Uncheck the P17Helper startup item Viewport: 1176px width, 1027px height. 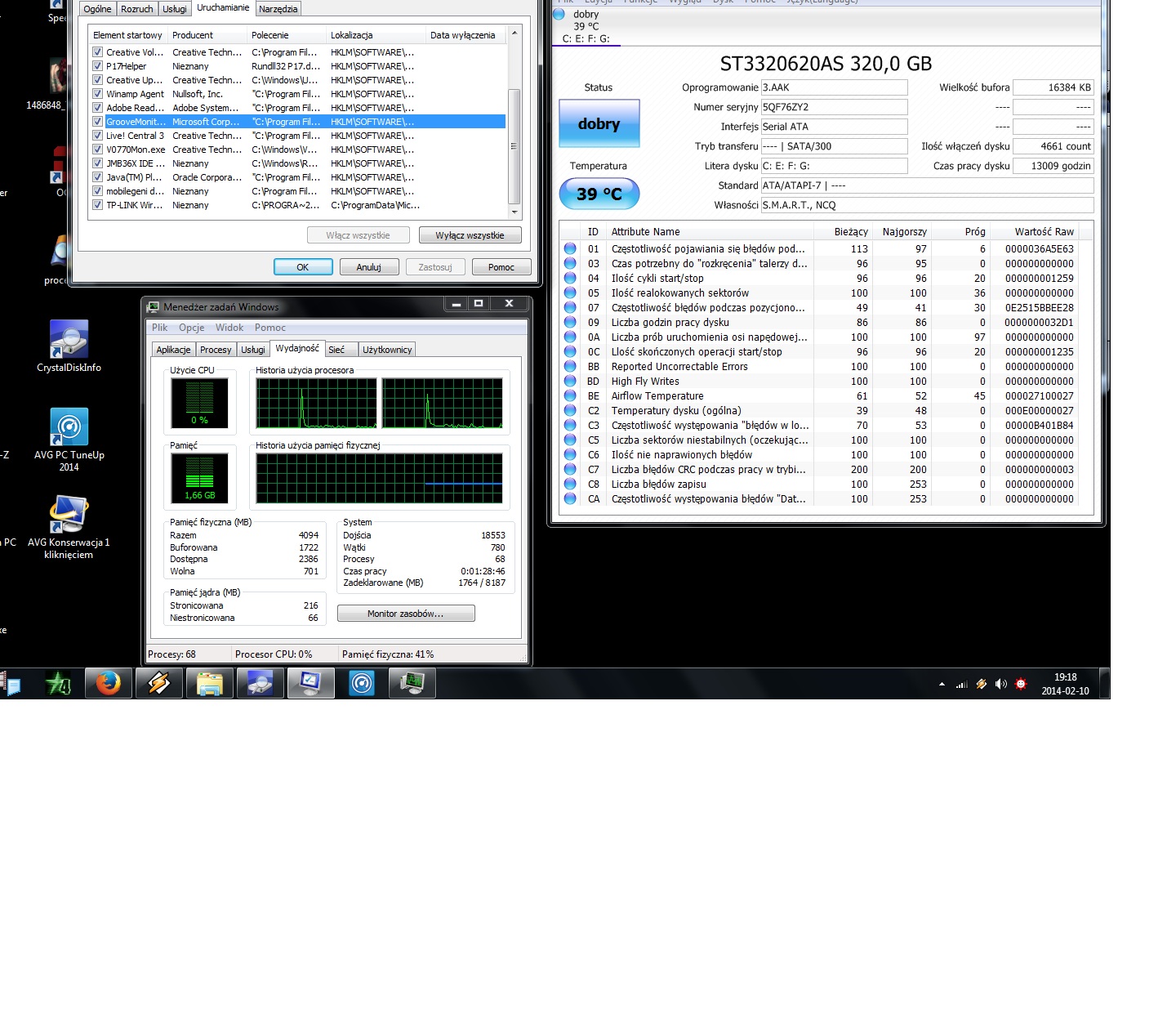pos(97,66)
